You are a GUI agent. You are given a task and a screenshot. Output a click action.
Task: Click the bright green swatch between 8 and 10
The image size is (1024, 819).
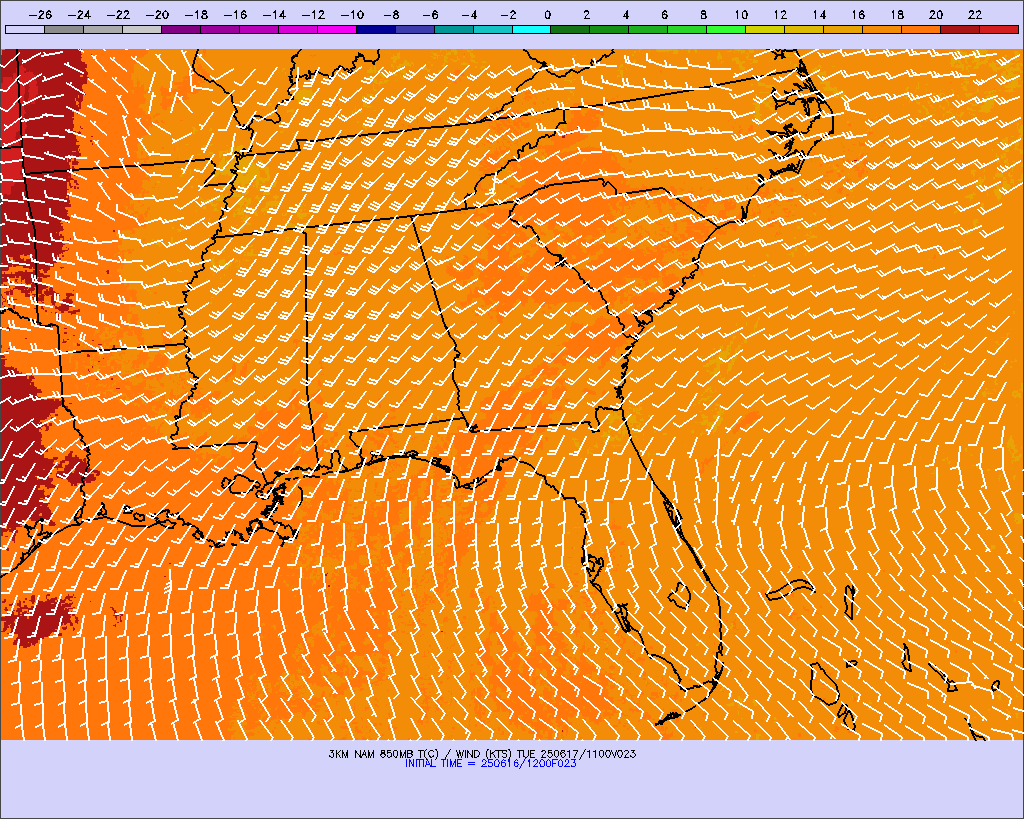(726, 29)
